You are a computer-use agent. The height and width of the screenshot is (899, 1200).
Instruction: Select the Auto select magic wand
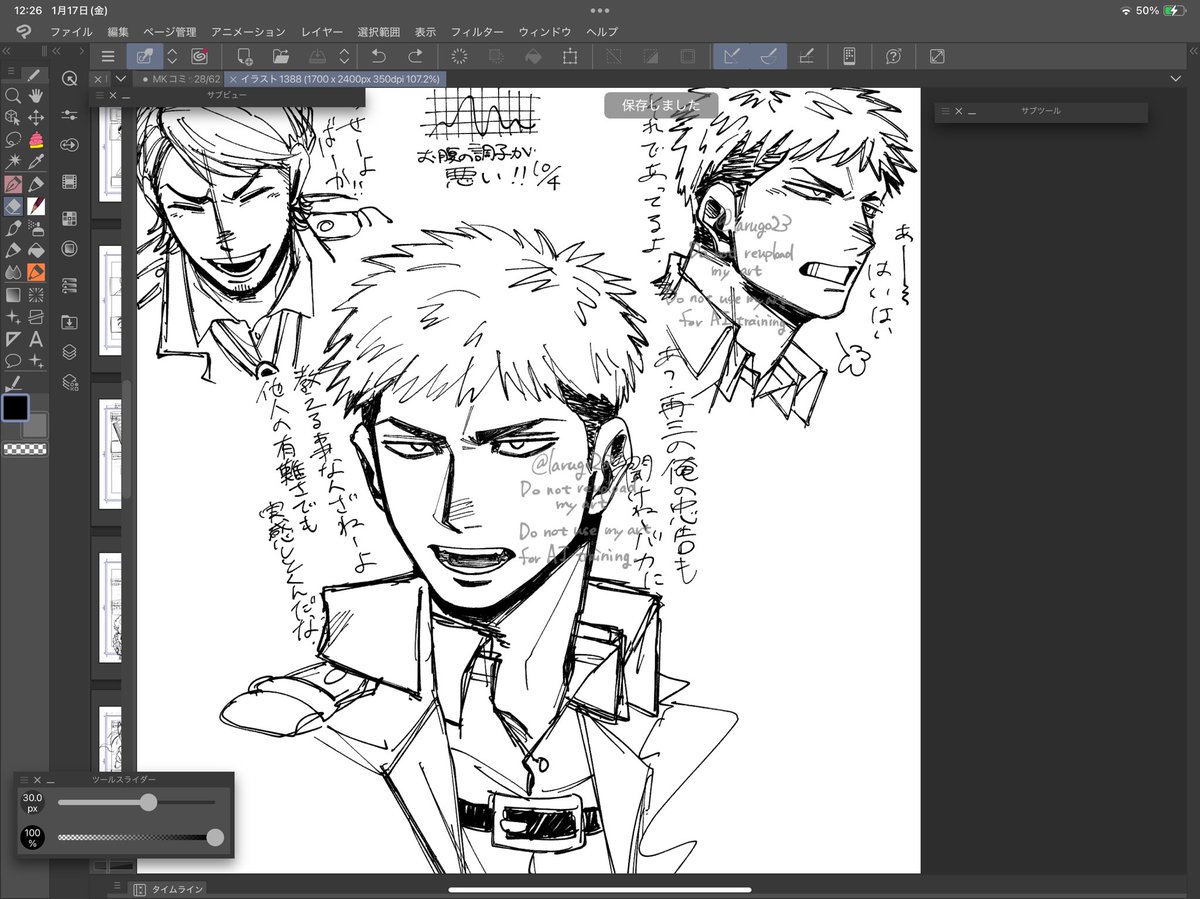coord(13,162)
